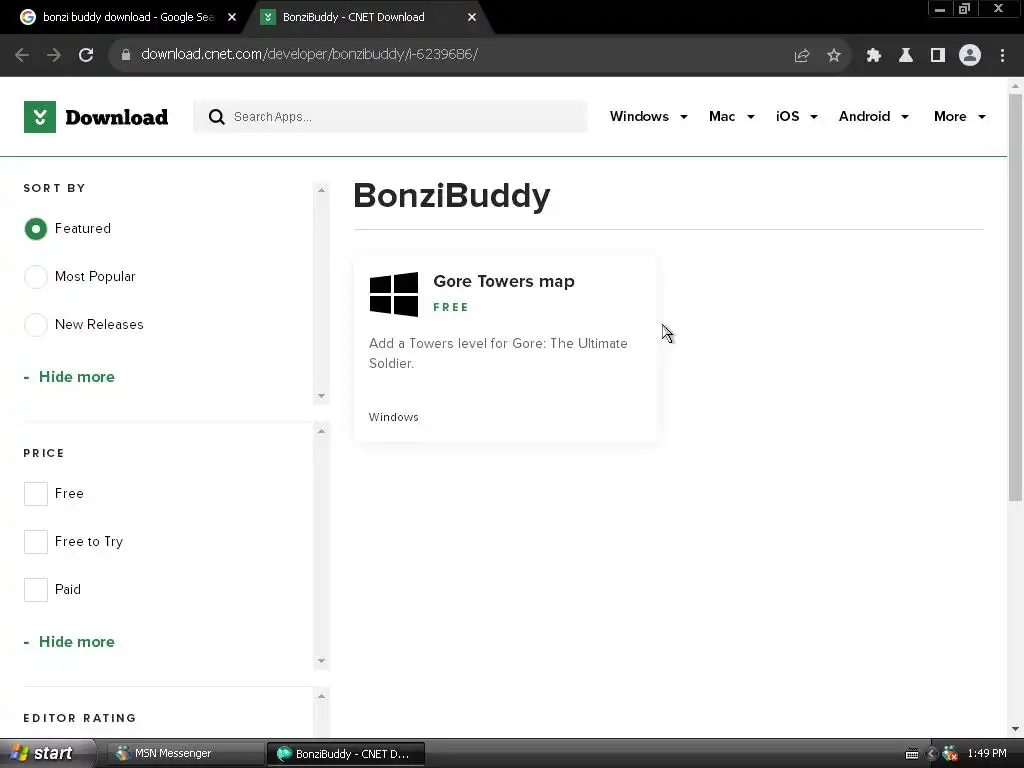The image size is (1024, 768).
Task: Expand hidden system tray icons arrow
Action: [932, 754]
